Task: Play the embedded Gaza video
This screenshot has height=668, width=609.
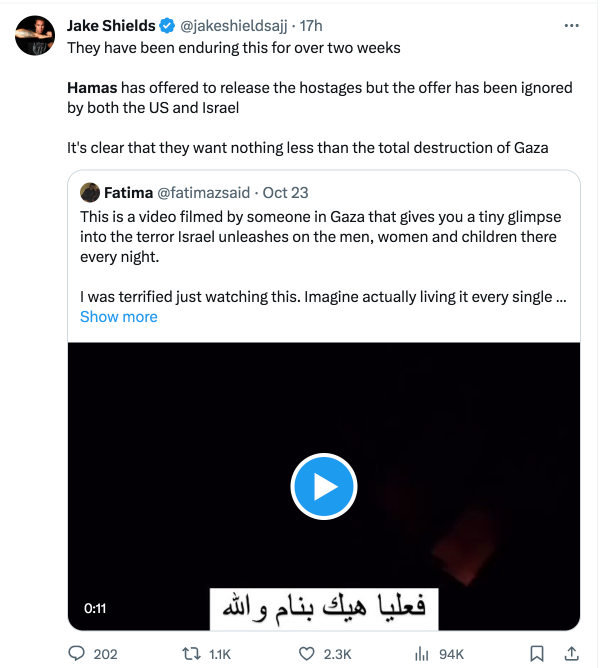Action: click(x=324, y=487)
